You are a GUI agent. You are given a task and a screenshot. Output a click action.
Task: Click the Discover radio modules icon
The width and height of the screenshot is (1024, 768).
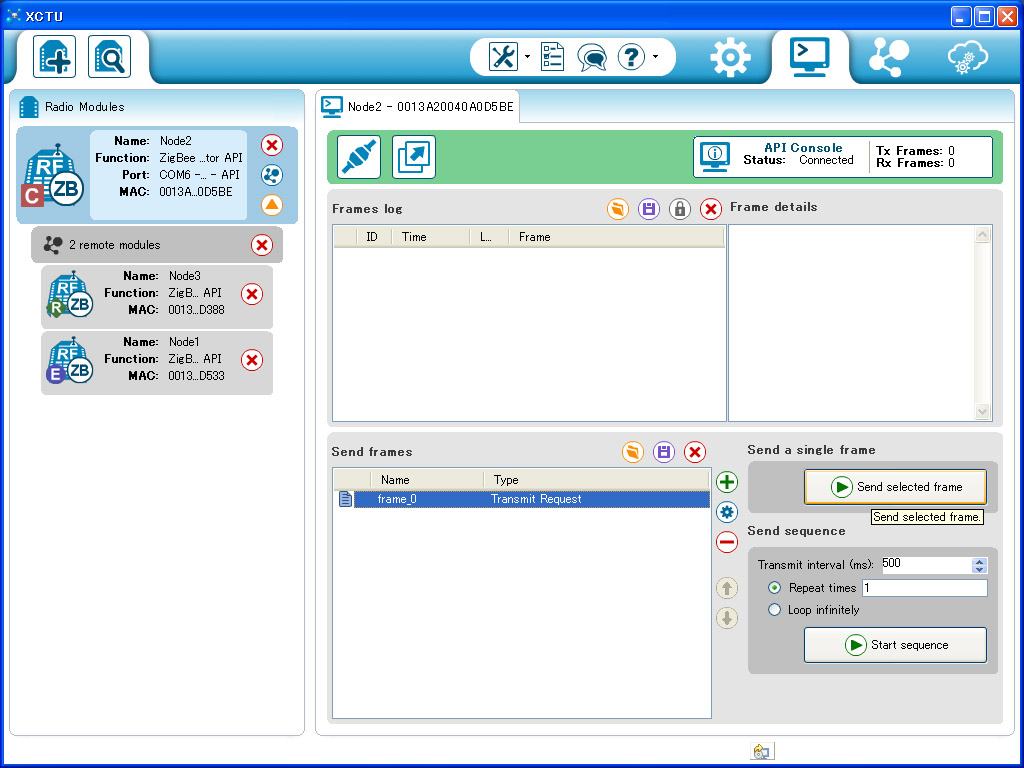pyautogui.click(x=109, y=57)
